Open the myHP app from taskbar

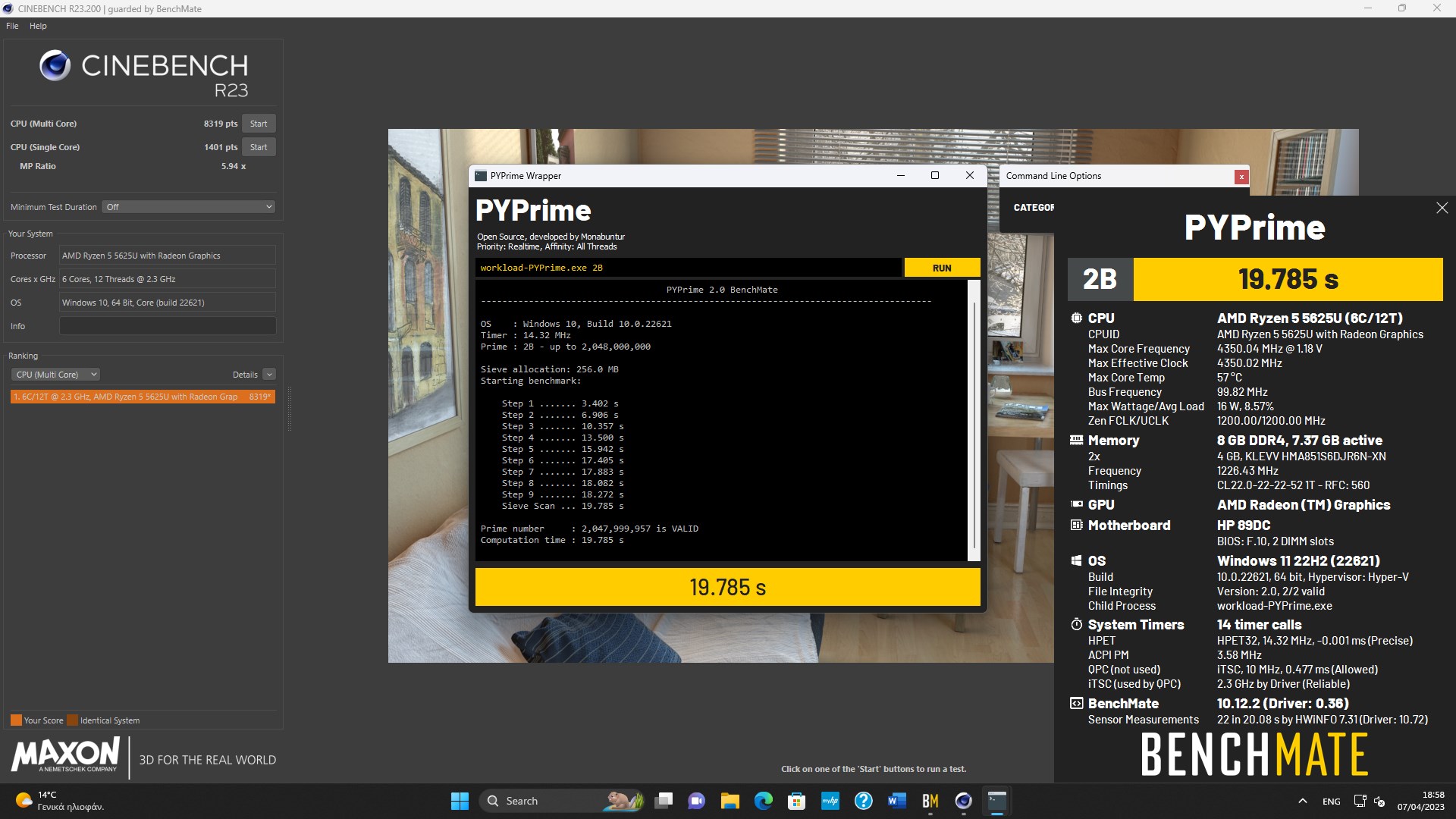click(830, 801)
